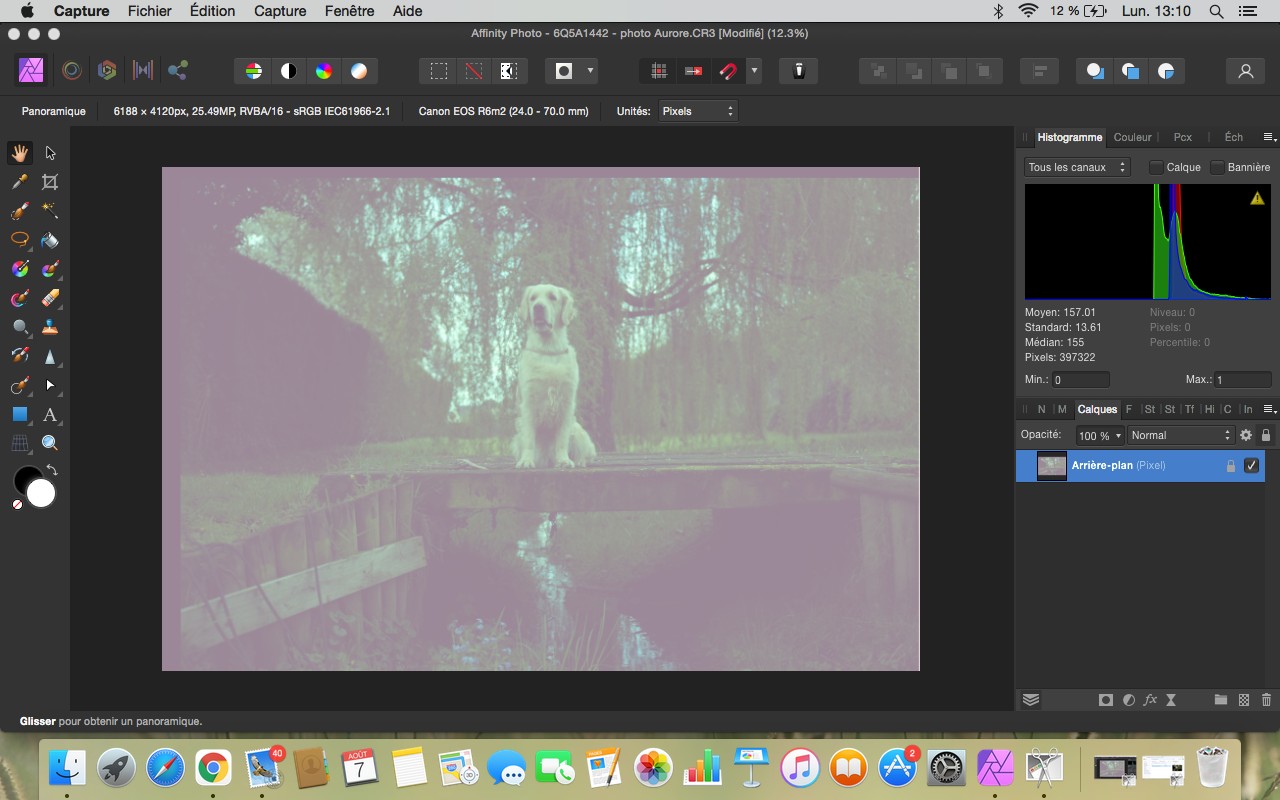1280x800 pixels.
Task: Open the Opacité 100 % dropdown
Action: (1100, 435)
